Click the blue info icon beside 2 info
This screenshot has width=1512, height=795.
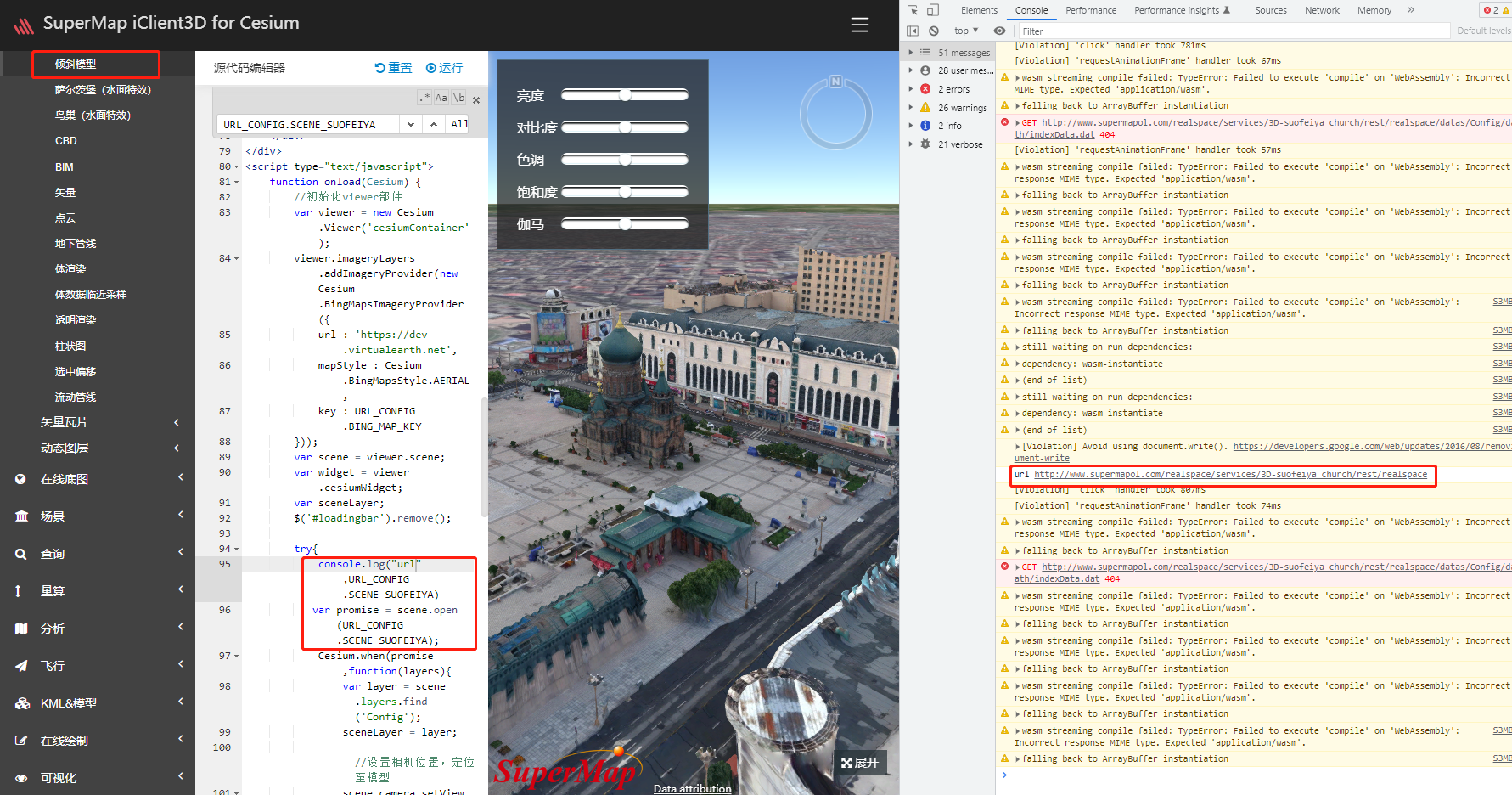pyautogui.click(x=925, y=126)
